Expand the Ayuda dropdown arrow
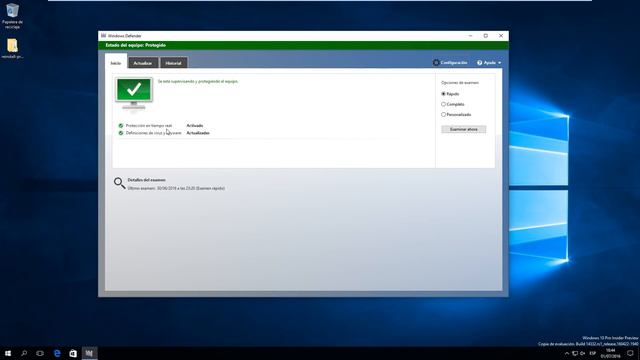Image resolution: width=640 pixels, height=360 pixels. coord(500,63)
